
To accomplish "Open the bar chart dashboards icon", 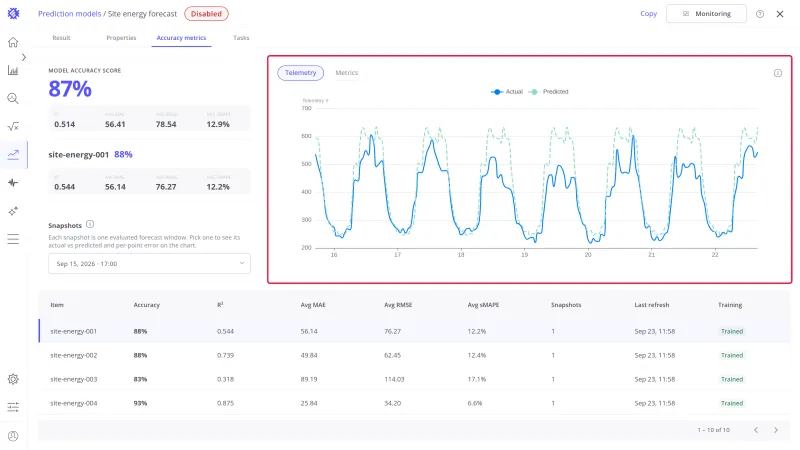I will (13, 70).
